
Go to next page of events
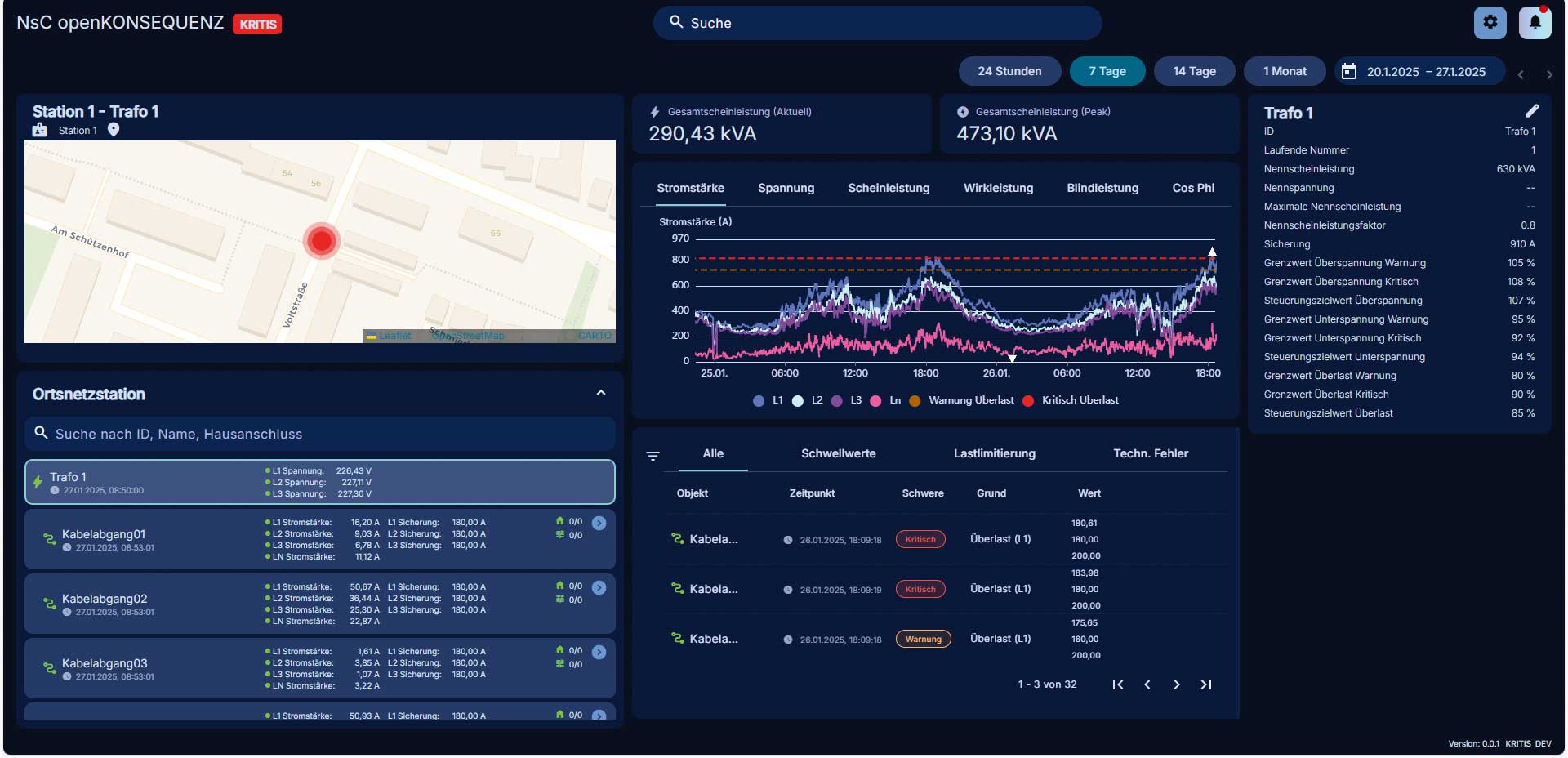click(1176, 684)
